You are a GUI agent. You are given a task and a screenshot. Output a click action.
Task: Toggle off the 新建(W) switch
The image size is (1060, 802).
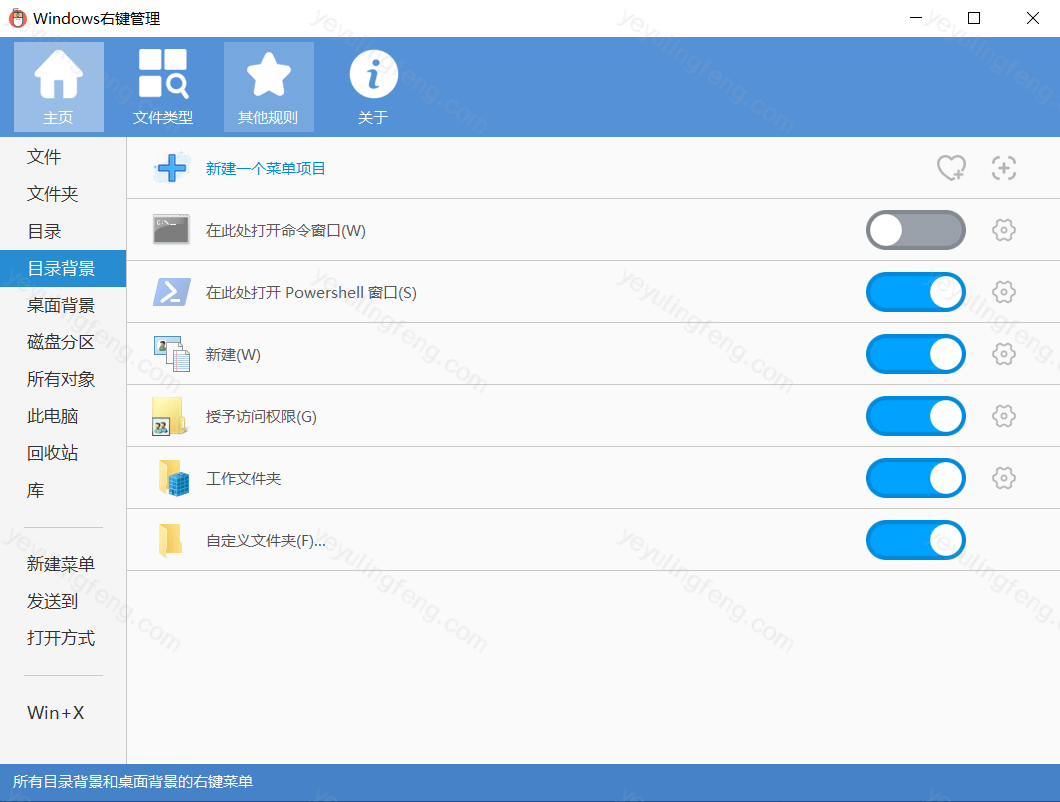[915, 354]
